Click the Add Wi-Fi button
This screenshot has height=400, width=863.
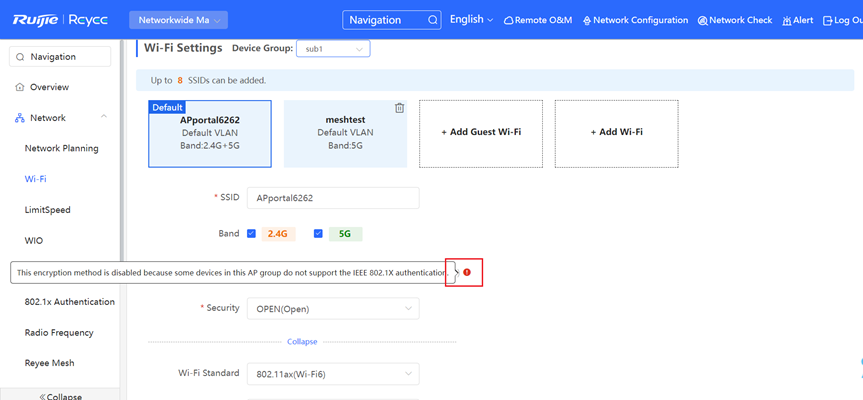point(616,132)
